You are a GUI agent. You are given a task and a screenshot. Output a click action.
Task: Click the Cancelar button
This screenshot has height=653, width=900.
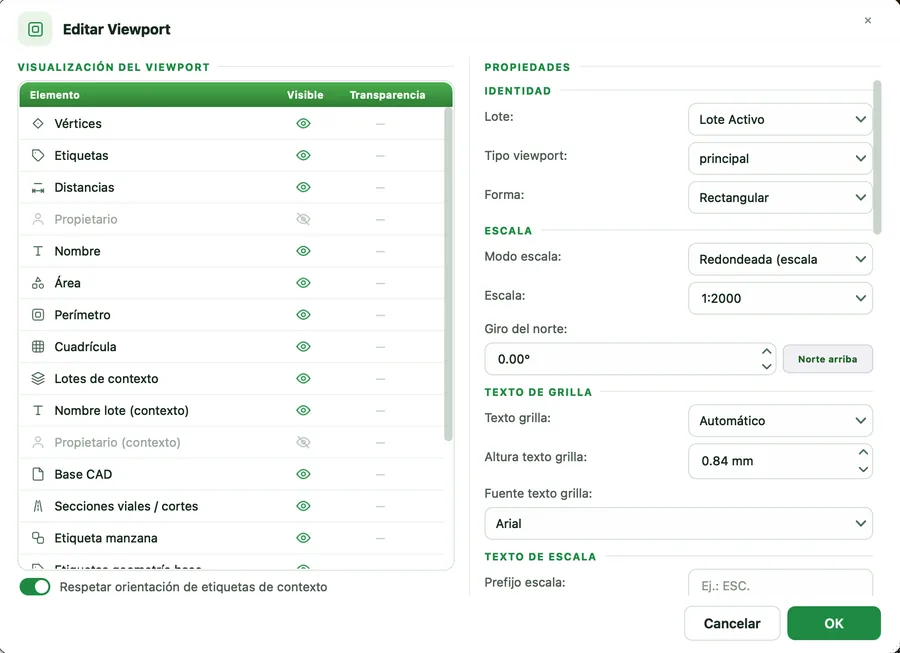pos(732,623)
